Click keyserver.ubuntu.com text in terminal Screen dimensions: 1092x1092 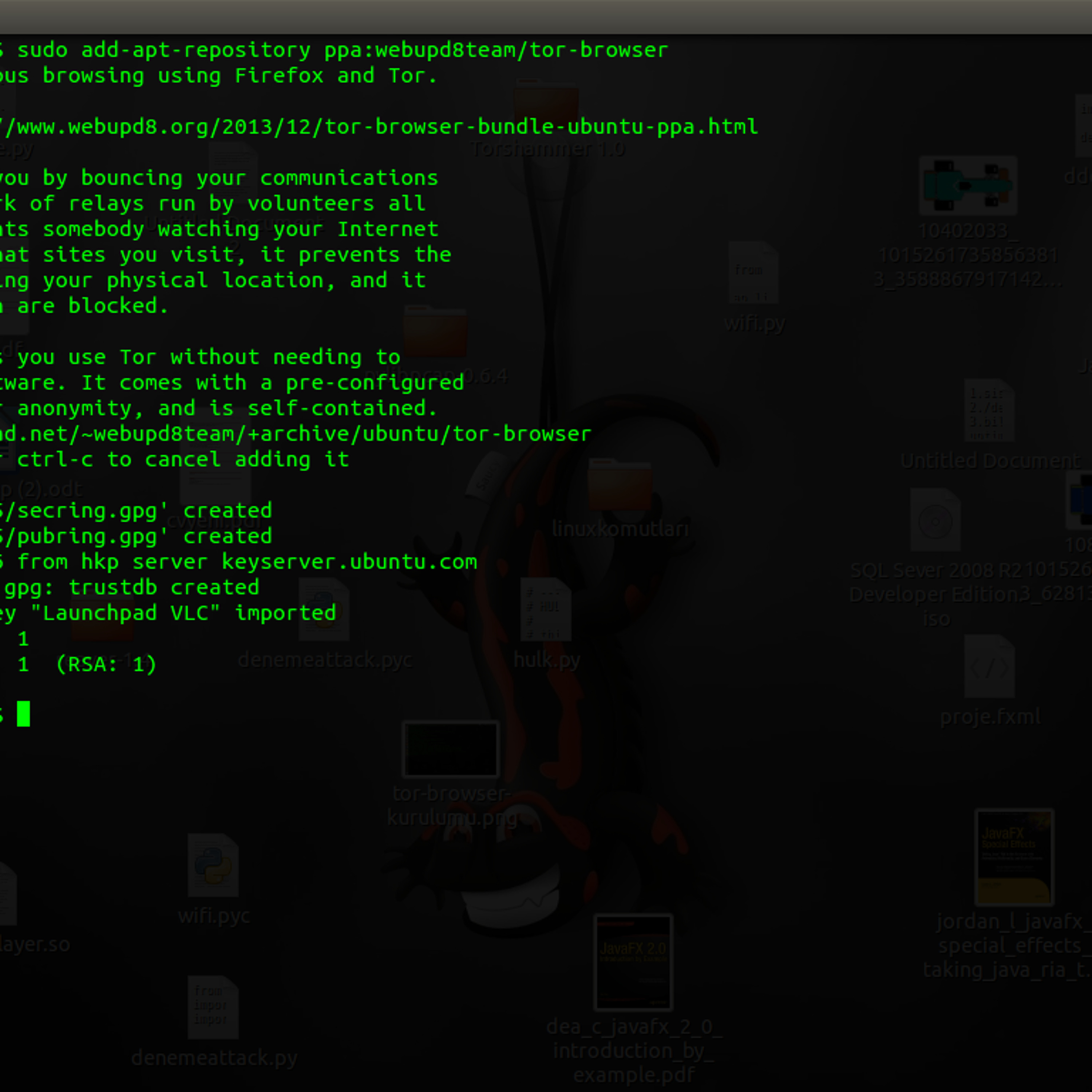(349, 562)
